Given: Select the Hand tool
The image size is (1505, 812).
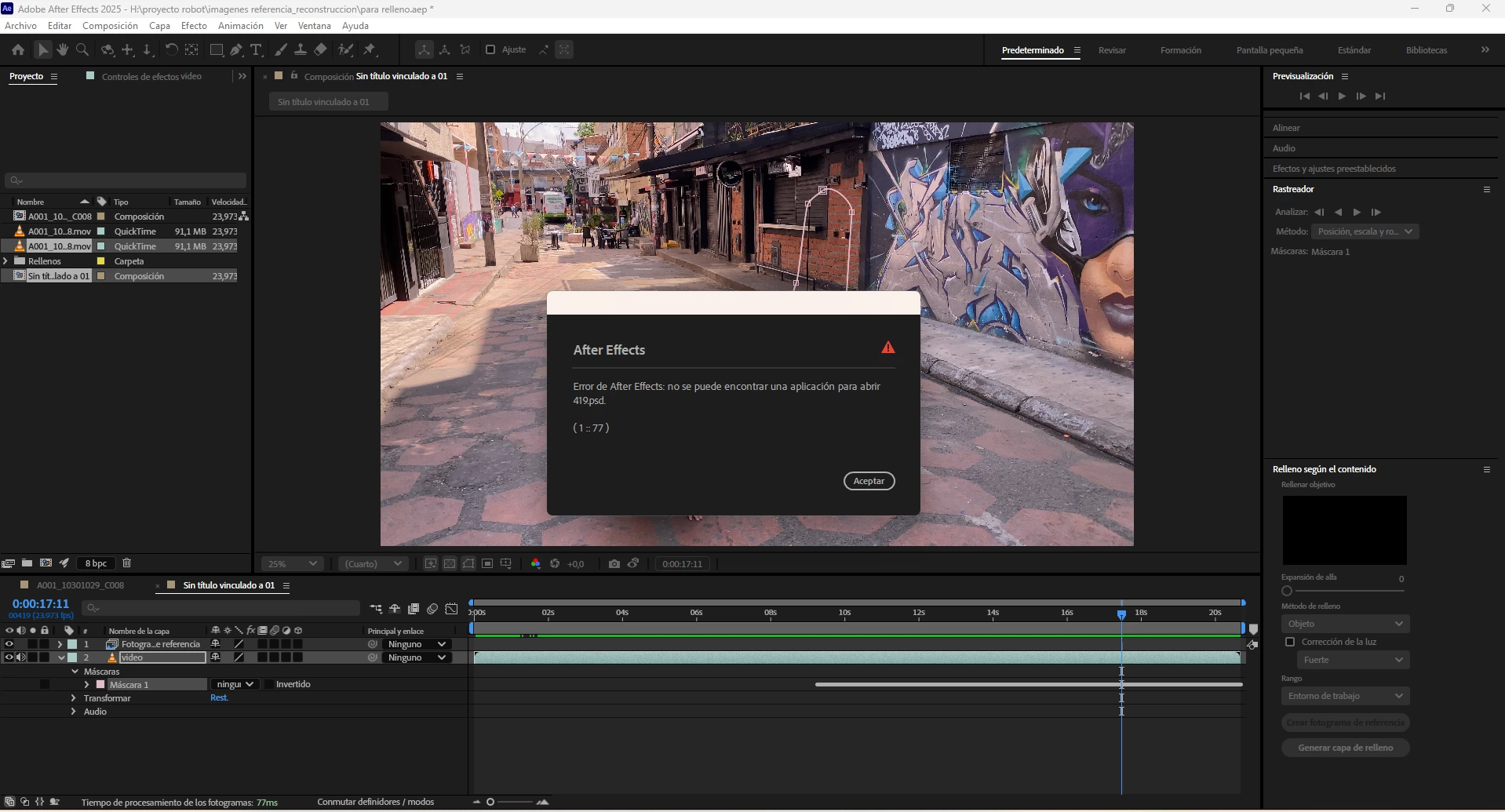Looking at the screenshot, I should 62,49.
